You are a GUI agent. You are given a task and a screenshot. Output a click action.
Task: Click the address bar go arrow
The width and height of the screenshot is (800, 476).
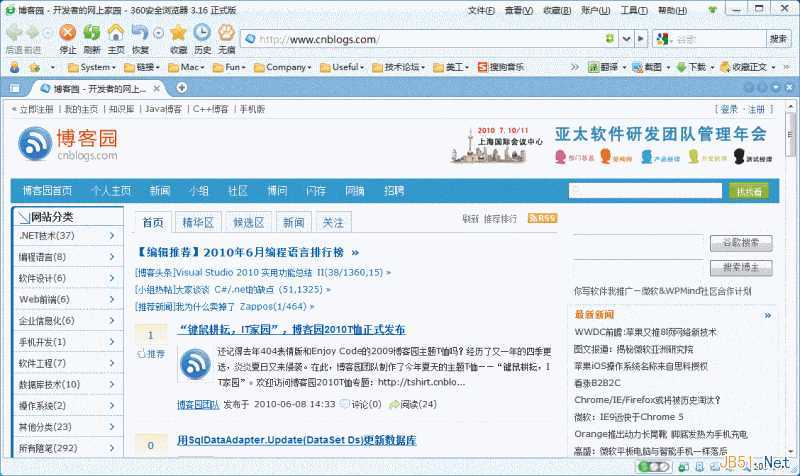641,39
